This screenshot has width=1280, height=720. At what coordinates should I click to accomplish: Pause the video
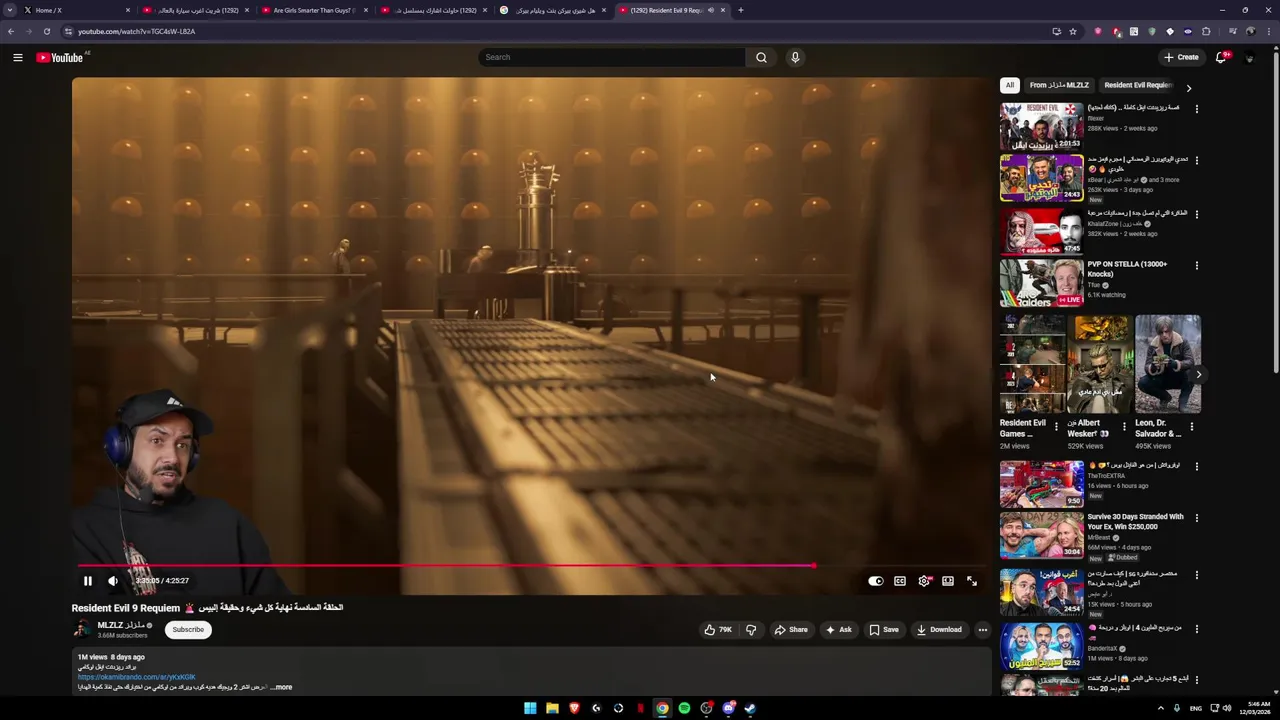point(87,581)
